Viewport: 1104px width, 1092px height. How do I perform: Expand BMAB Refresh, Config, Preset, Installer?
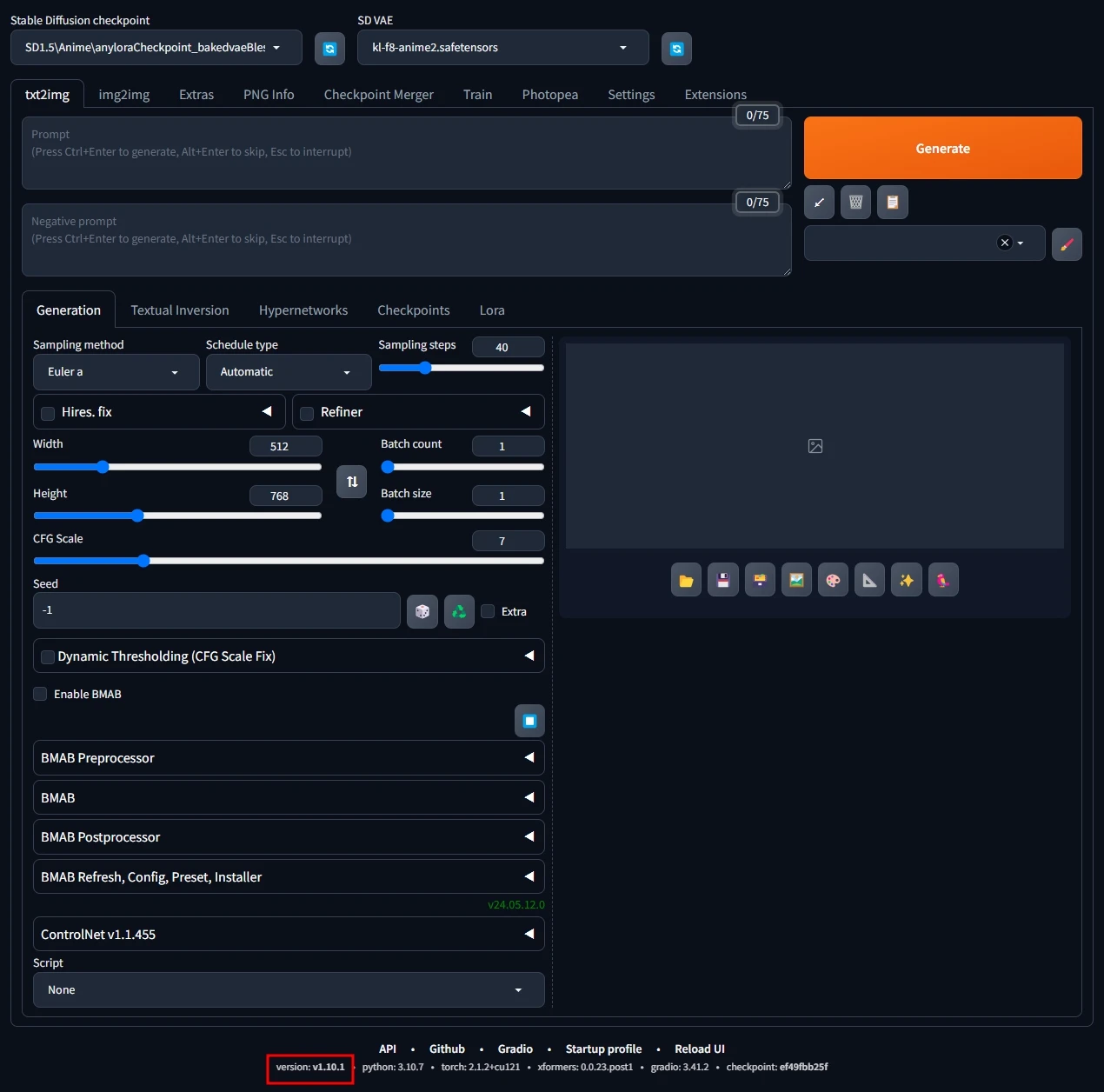(289, 876)
